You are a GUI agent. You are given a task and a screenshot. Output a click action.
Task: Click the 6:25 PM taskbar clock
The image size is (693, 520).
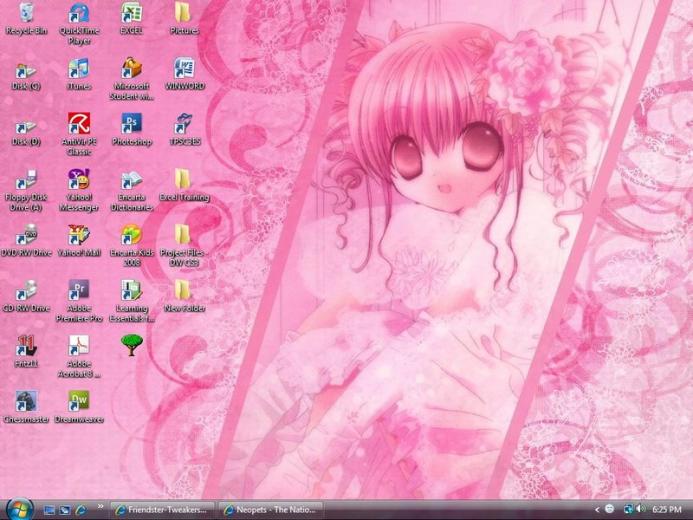pos(666,510)
